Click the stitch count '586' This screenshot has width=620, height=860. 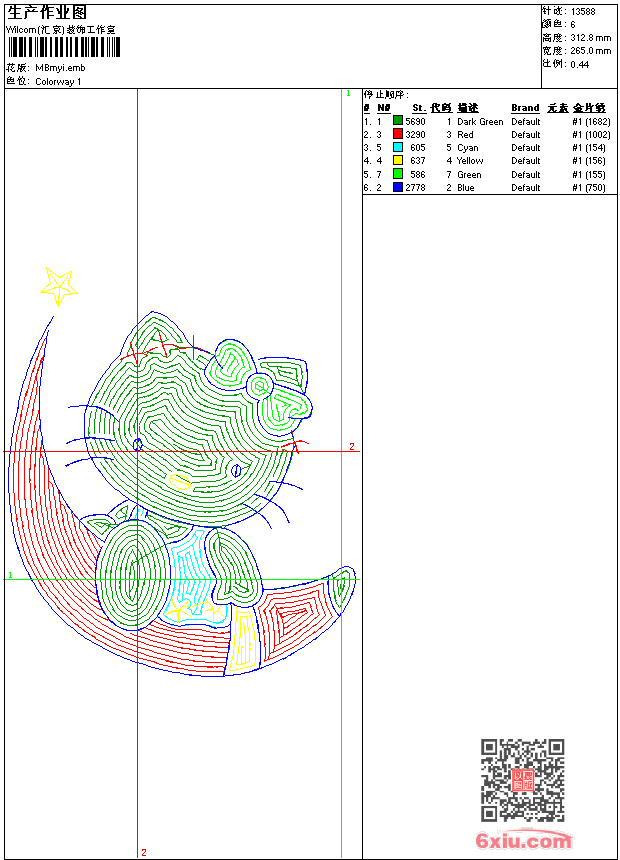[418, 175]
